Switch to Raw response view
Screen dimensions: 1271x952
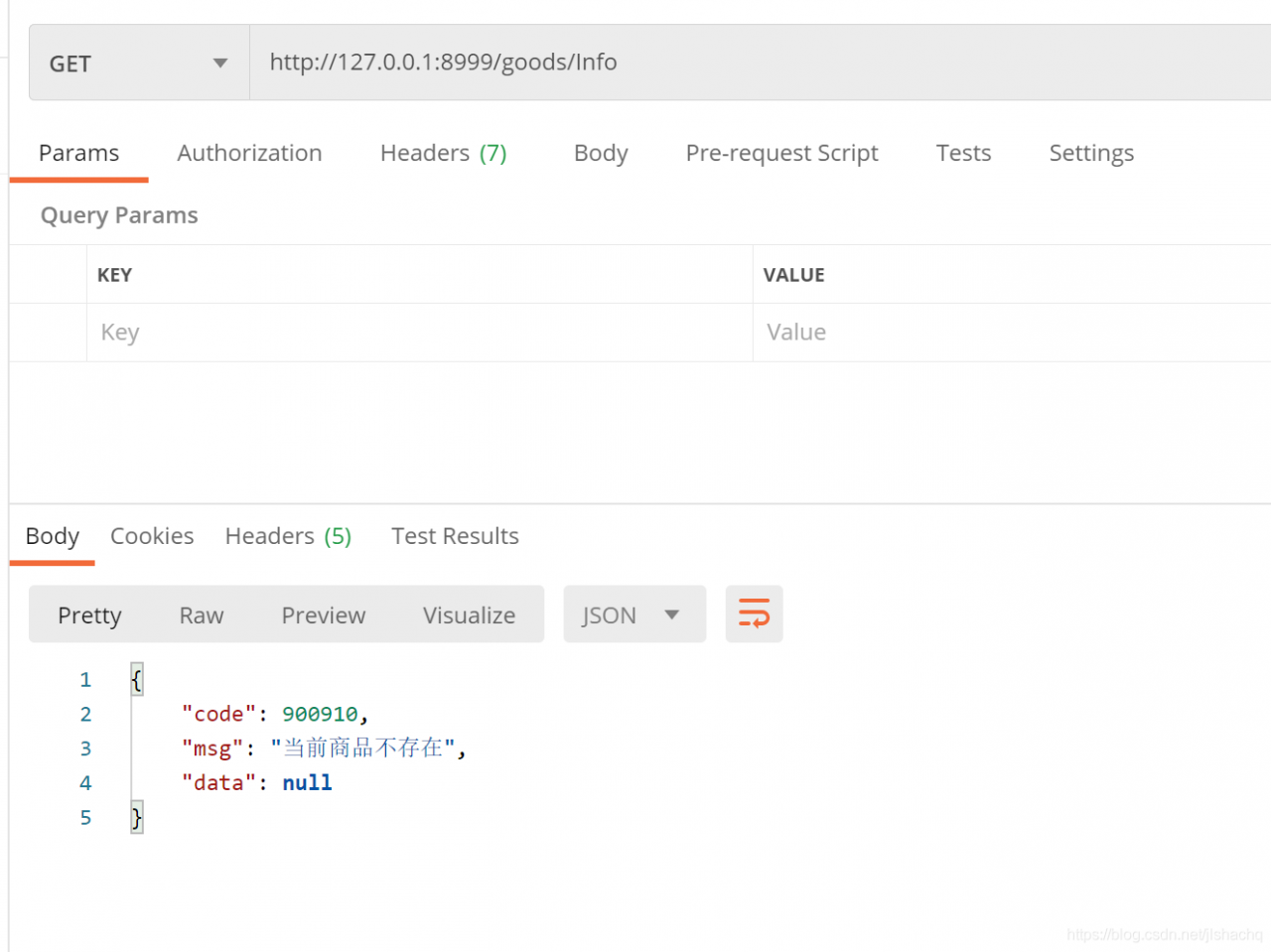point(202,615)
